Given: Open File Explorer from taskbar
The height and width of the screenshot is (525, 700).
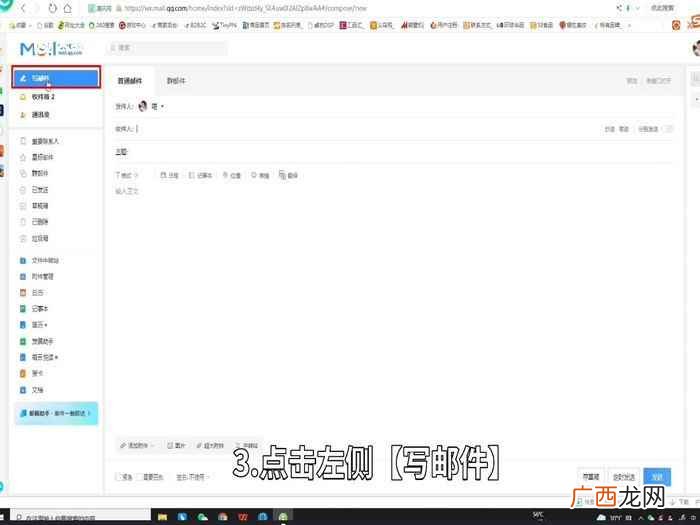Looking at the screenshot, I should tap(162, 517).
